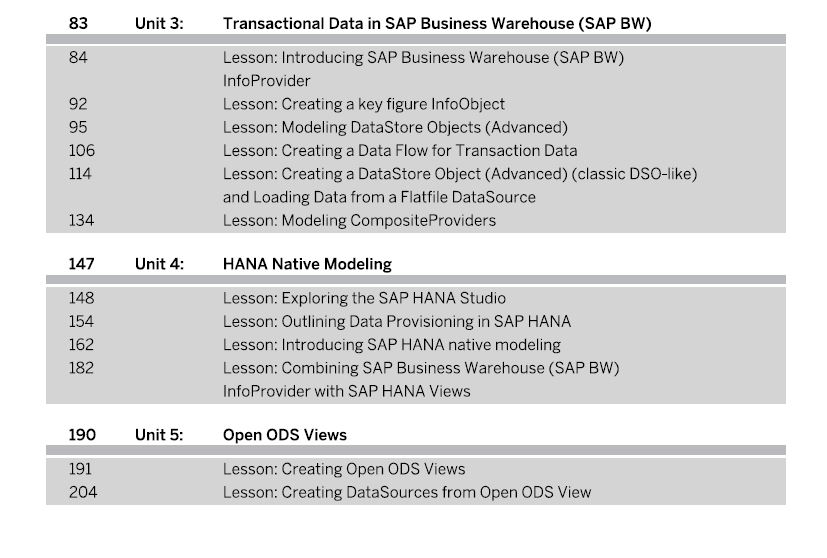Open Unit 3 Transactional Data heading
Screen dimensions: 827x558
437,24
